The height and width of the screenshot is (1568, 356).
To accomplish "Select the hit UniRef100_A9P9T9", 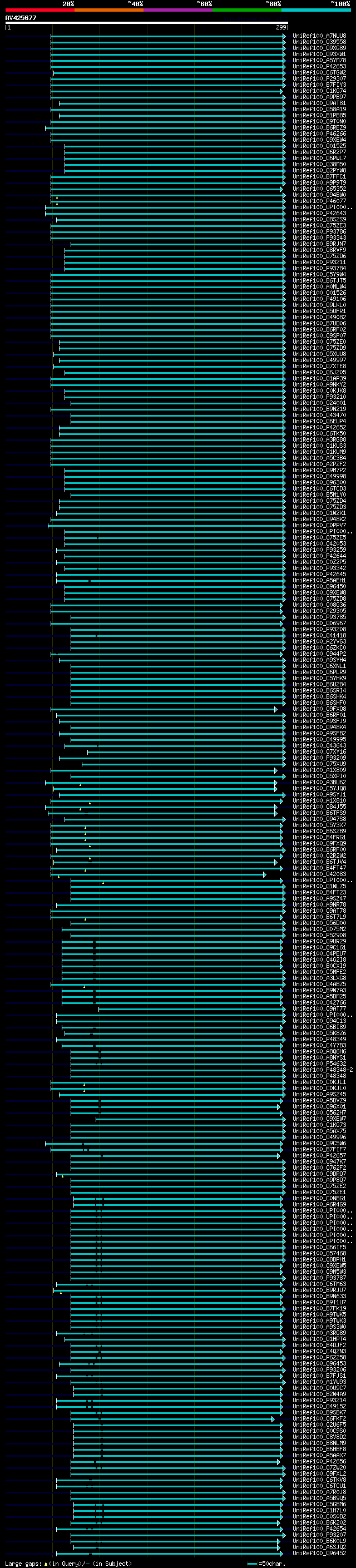I will pos(319,182).
